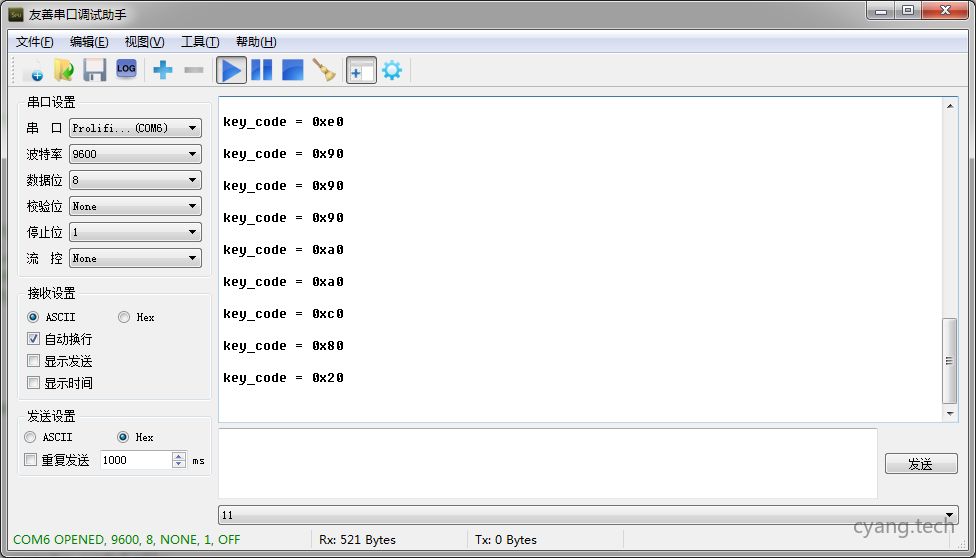The image size is (976, 558).
Task: Click the open folder icon
Action: coord(64,70)
